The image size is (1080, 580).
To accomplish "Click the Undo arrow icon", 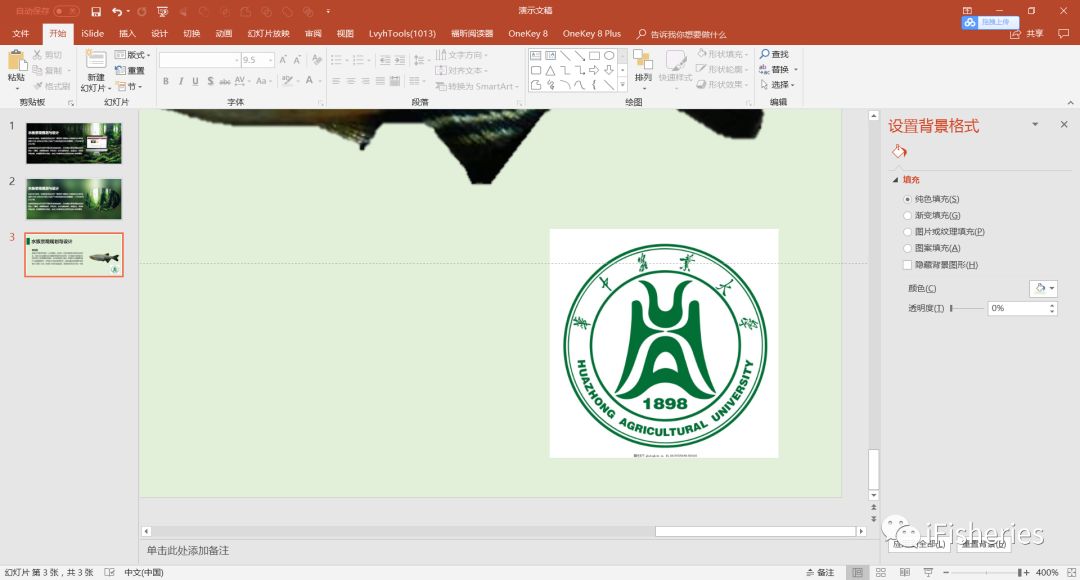I will (117, 11).
